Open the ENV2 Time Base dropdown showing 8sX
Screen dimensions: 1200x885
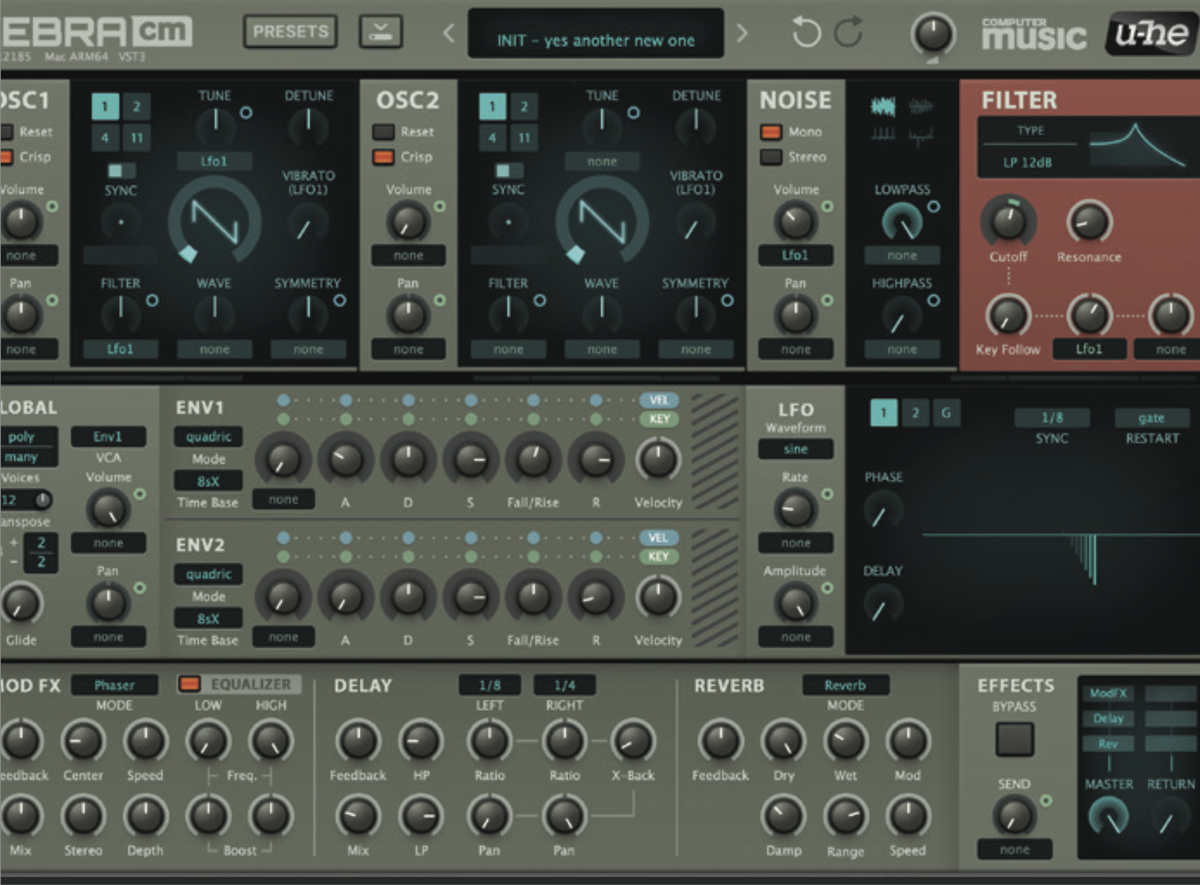(x=208, y=619)
